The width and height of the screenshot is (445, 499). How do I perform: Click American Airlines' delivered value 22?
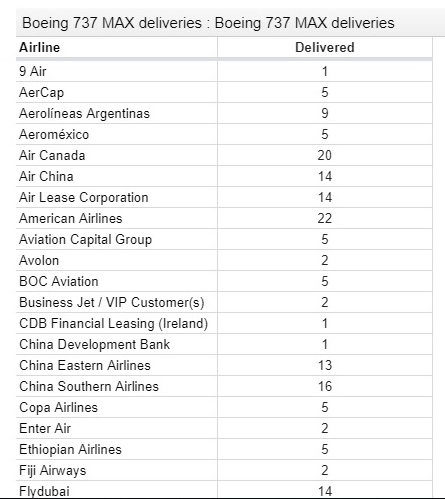click(x=325, y=218)
